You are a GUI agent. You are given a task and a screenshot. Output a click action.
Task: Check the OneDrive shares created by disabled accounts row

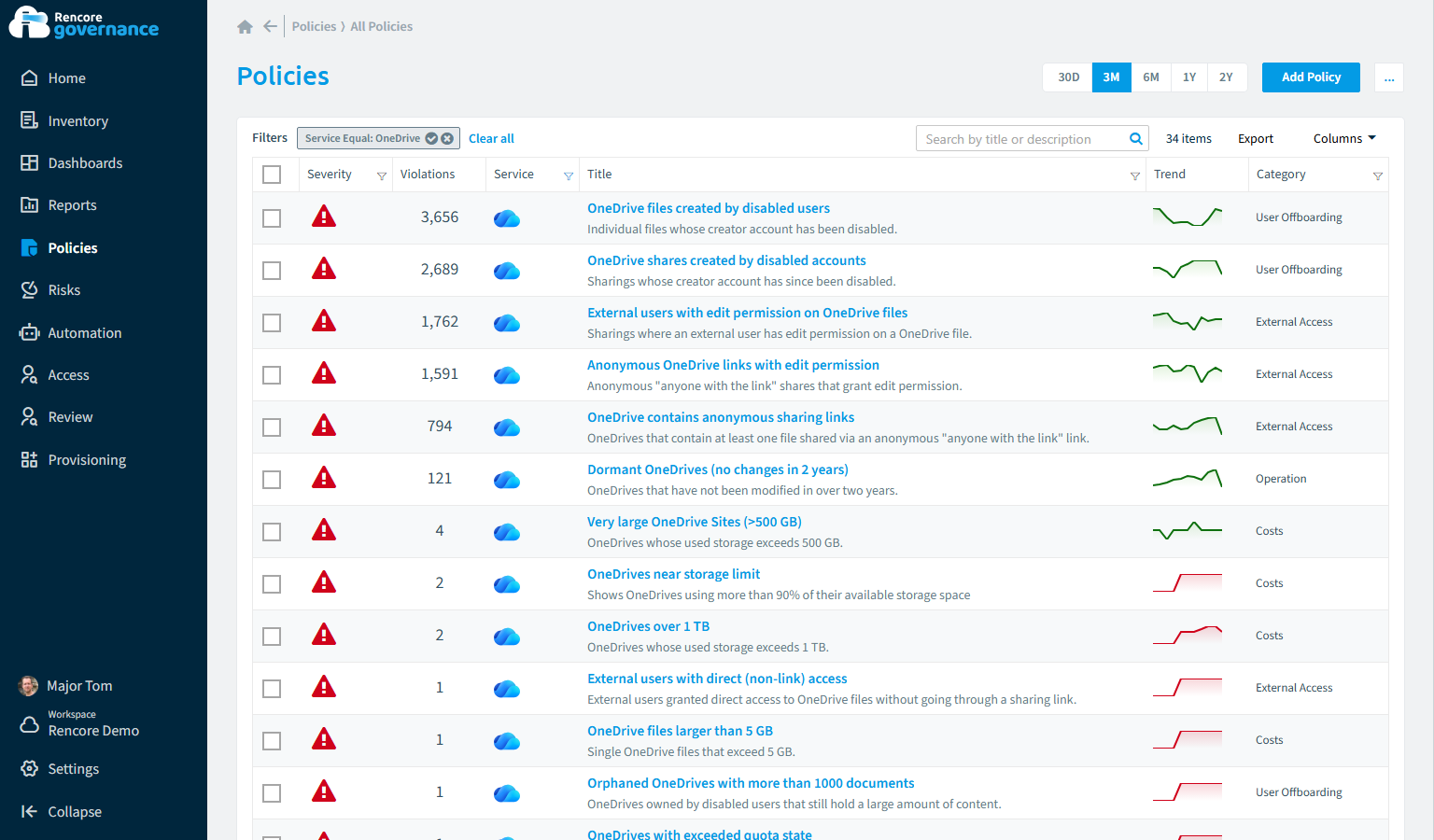(x=272, y=271)
